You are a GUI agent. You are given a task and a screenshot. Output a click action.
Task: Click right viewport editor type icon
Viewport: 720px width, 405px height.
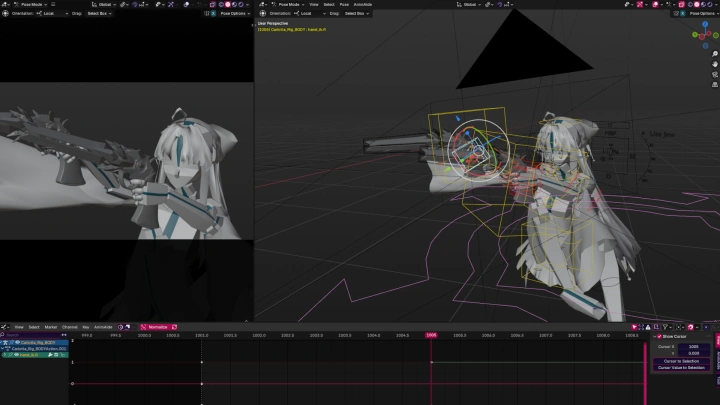261,5
